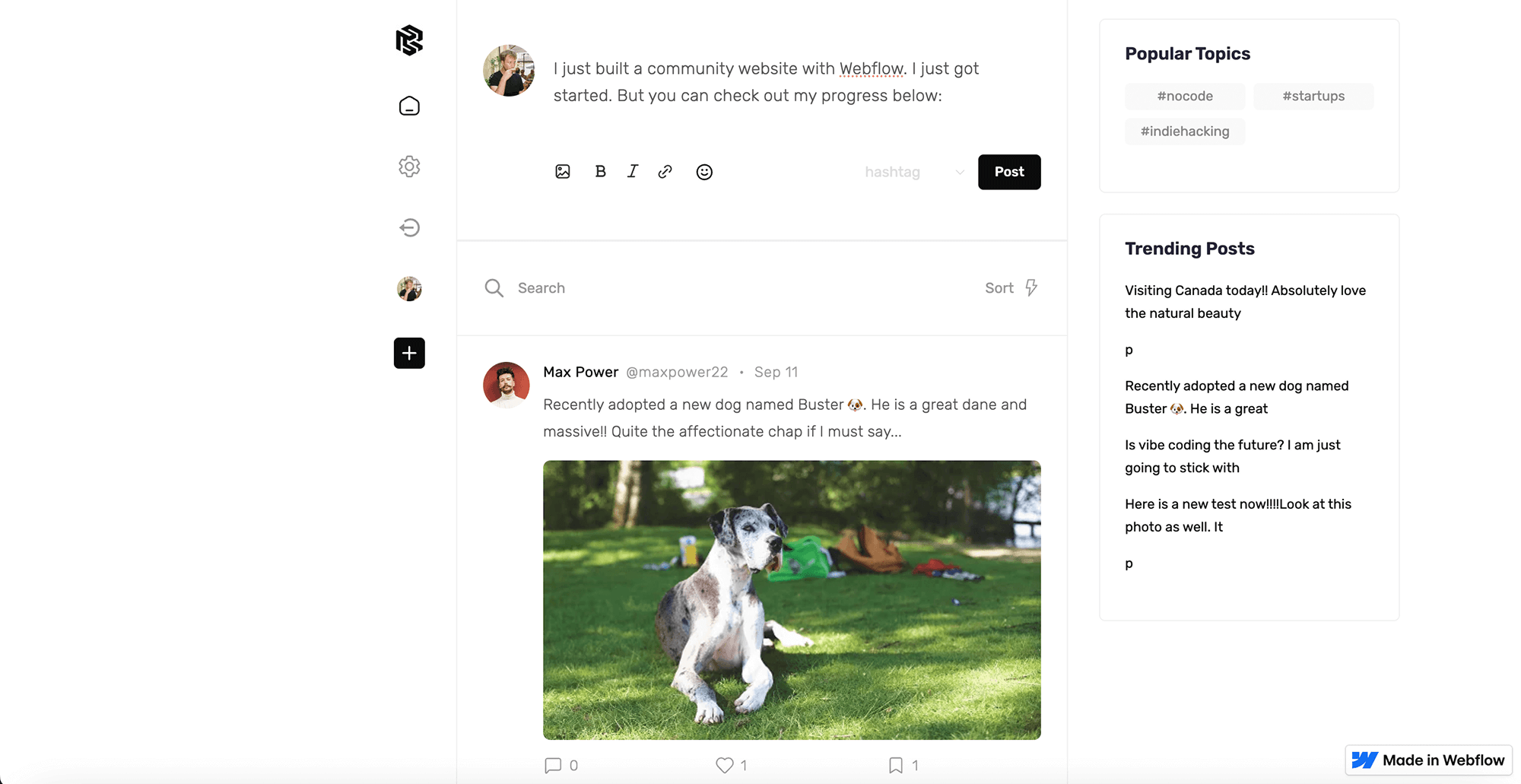This screenshot has height=784, width=1521.
Task: Open Max Power profile name
Action: pyautogui.click(x=580, y=372)
